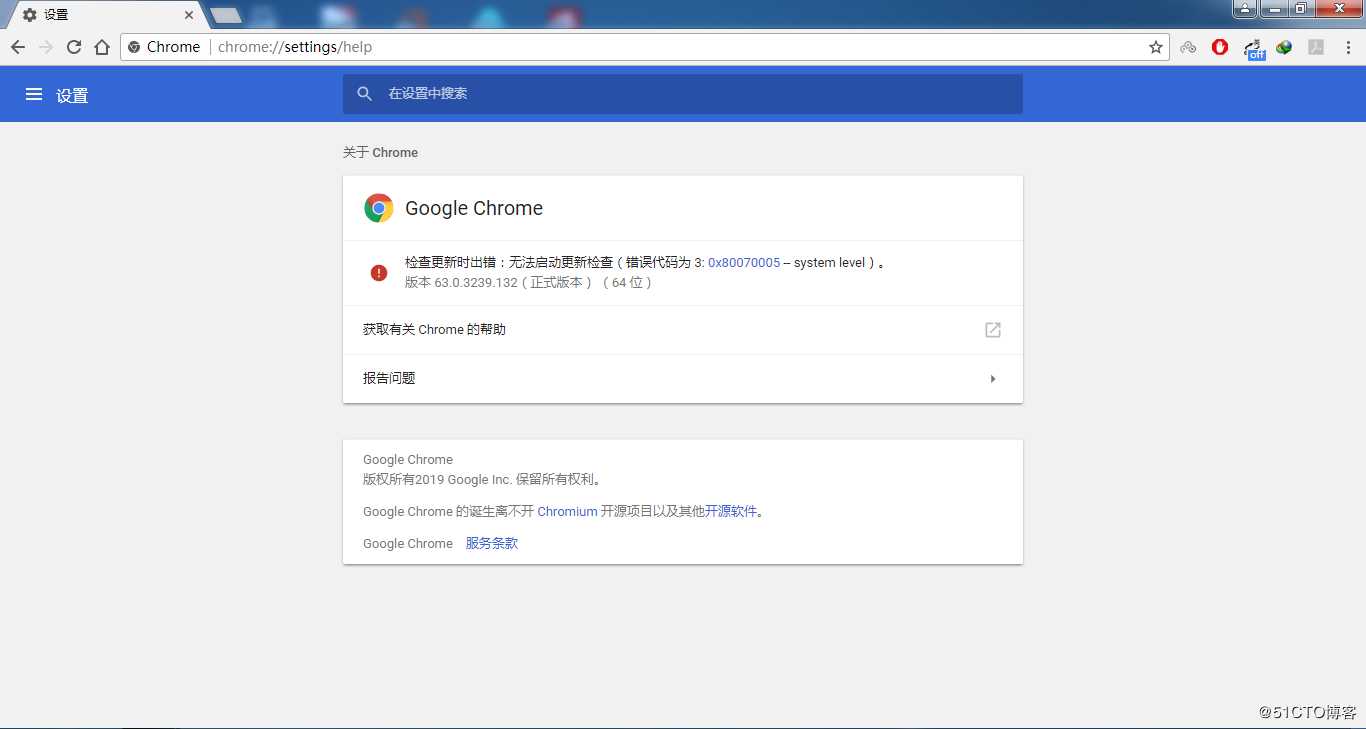Viewport: 1366px width, 729px height.
Task: Click the greyed-out PDF extension icon
Action: coord(1316,47)
